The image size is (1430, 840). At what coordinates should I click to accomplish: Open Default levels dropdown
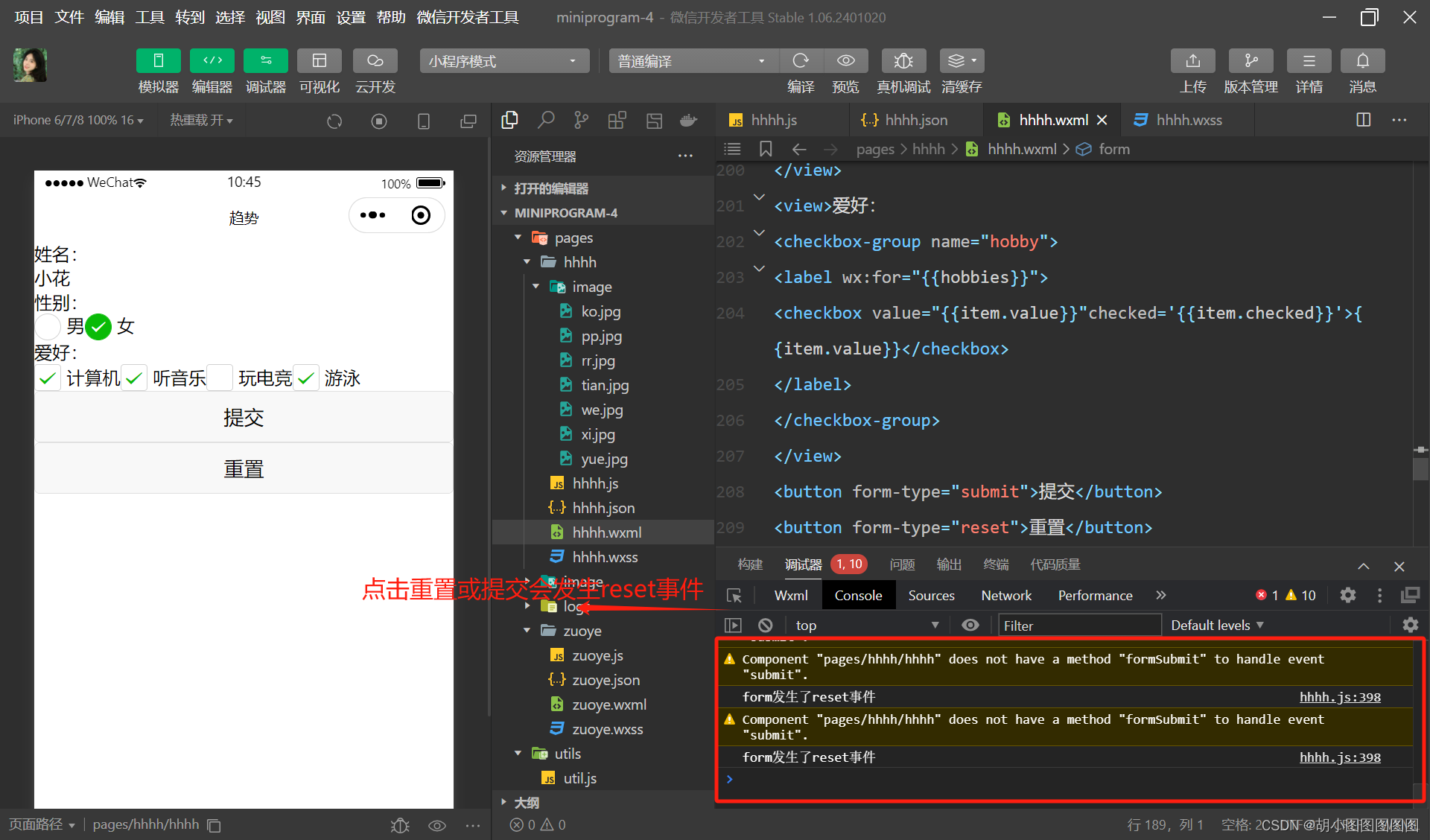[x=1216, y=626]
